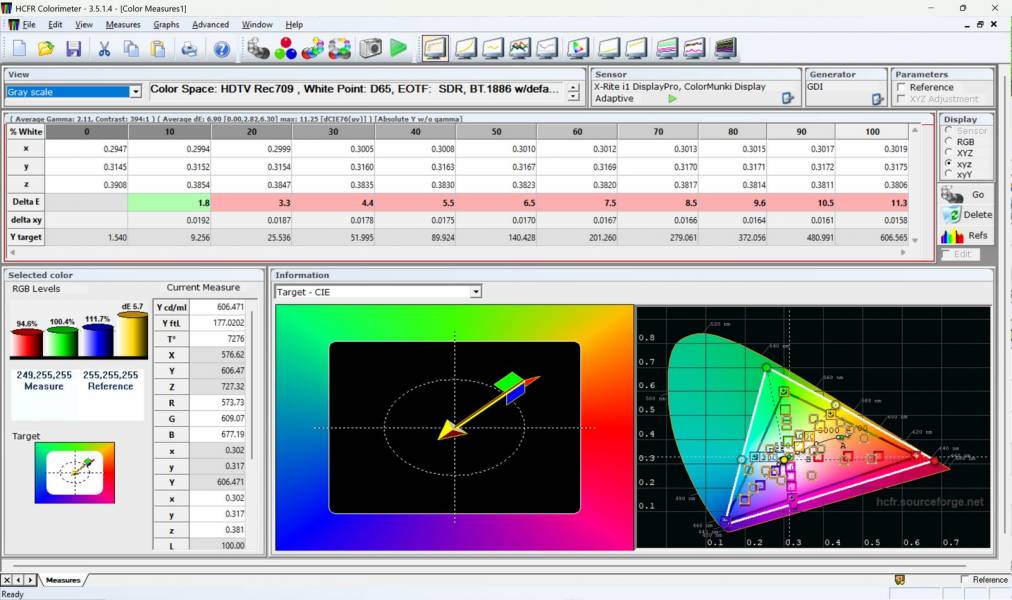Click the red-green-blue primaries measure icon
The image size is (1012, 600).
click(x=286, y=48)
